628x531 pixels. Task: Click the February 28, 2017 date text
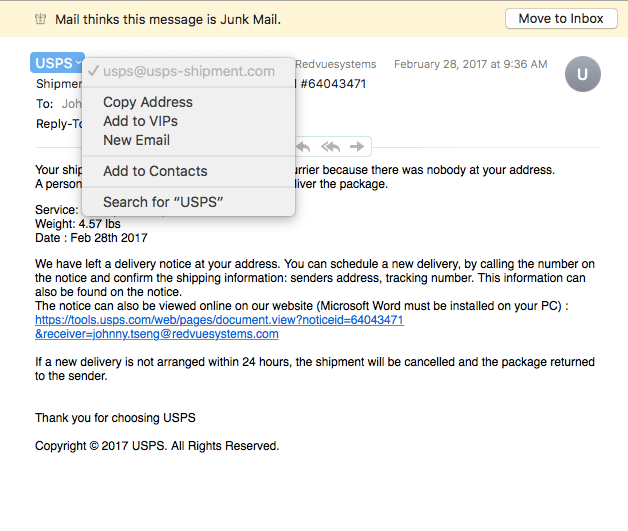[471, 64]
